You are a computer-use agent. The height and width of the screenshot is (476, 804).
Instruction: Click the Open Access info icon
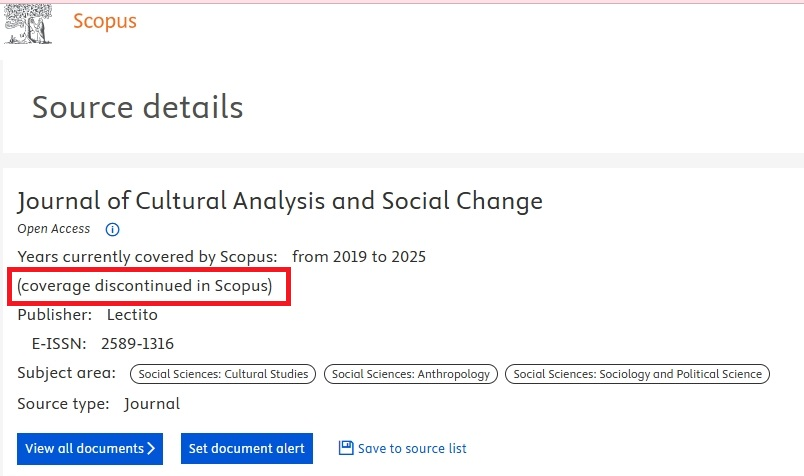pos(112,229)
